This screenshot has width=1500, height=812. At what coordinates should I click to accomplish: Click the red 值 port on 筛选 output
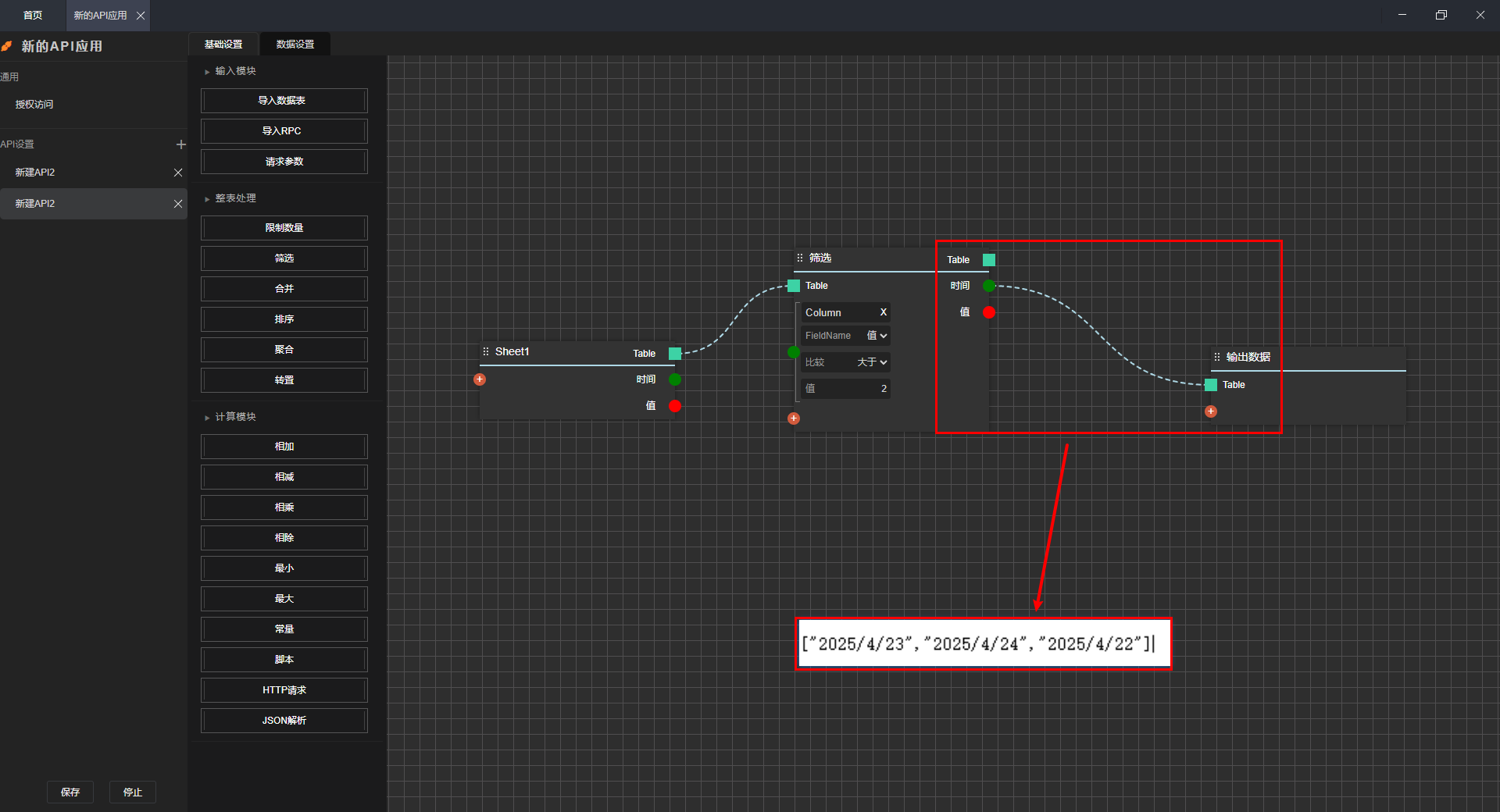pyautogui.click(x=989, y=312)
